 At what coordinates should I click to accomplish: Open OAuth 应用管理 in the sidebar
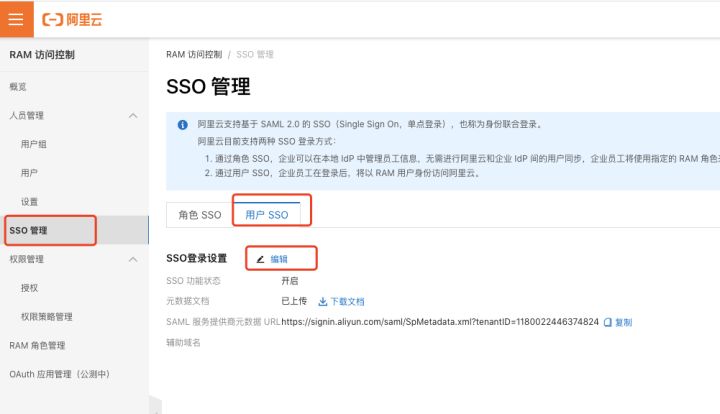(60, 374)
